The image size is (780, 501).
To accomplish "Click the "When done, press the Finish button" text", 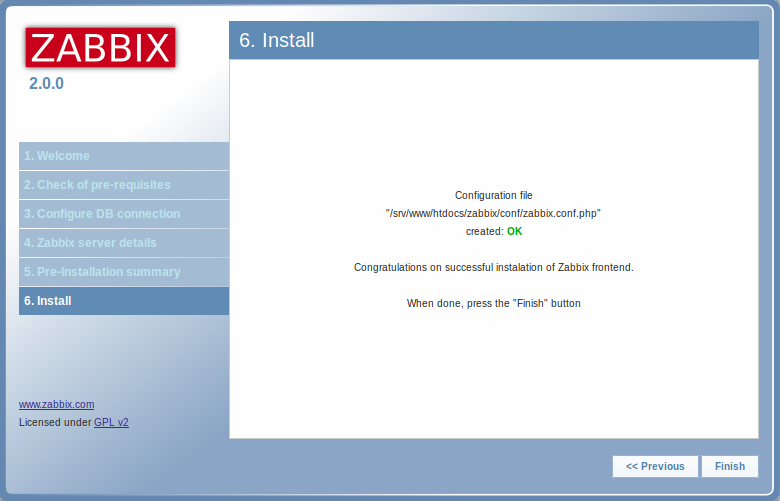I will pos(493,303).
